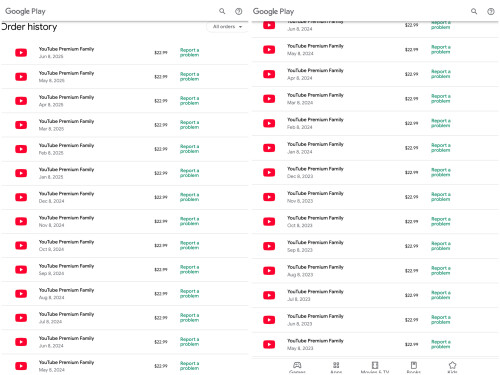Click $22.99 price of Jun 8, 2025 order

pyautogui.click(x=161, y=52)
